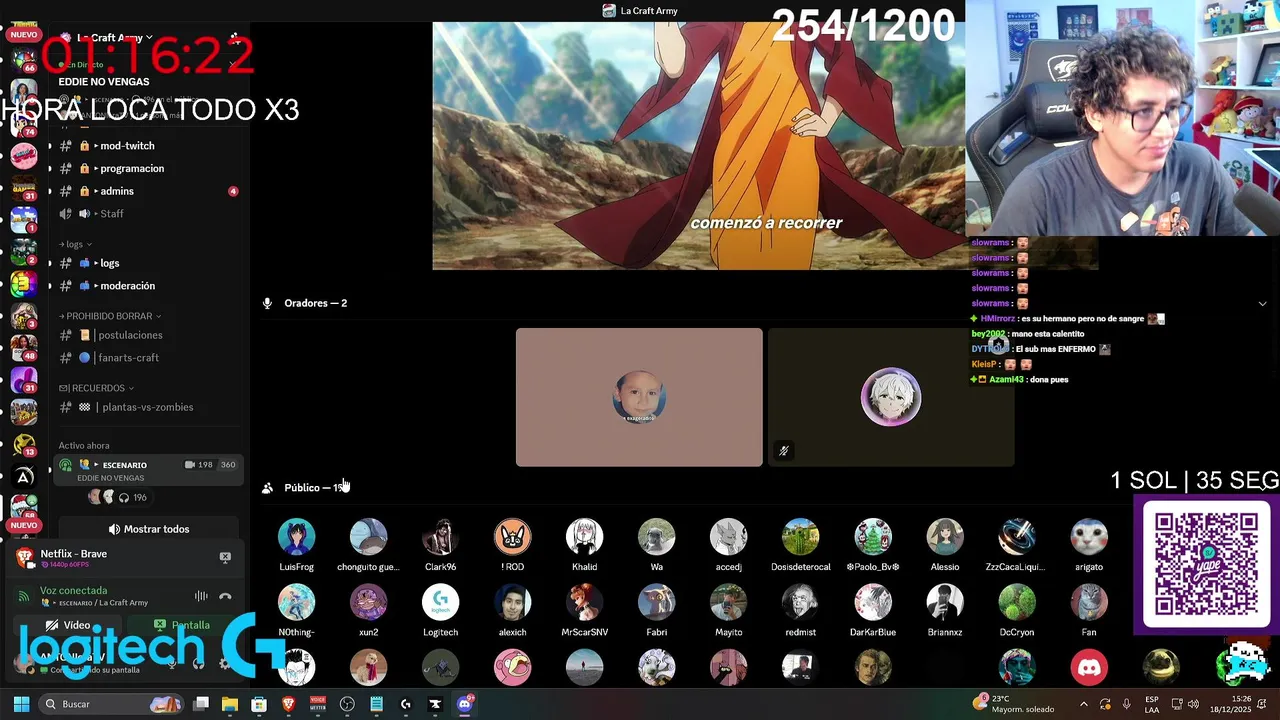Click the Mostrar todos button
Screen dimensions: 1280x720
coord(148,529)
